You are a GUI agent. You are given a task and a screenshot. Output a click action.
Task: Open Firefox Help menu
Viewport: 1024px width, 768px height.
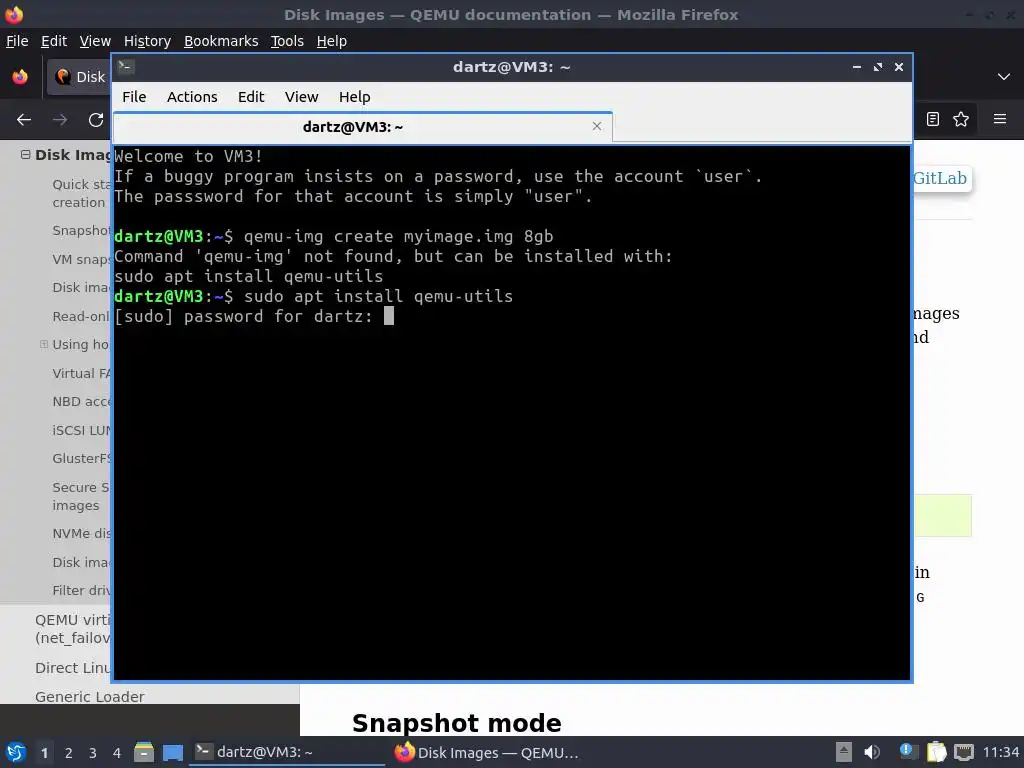(x=331, y=41)
